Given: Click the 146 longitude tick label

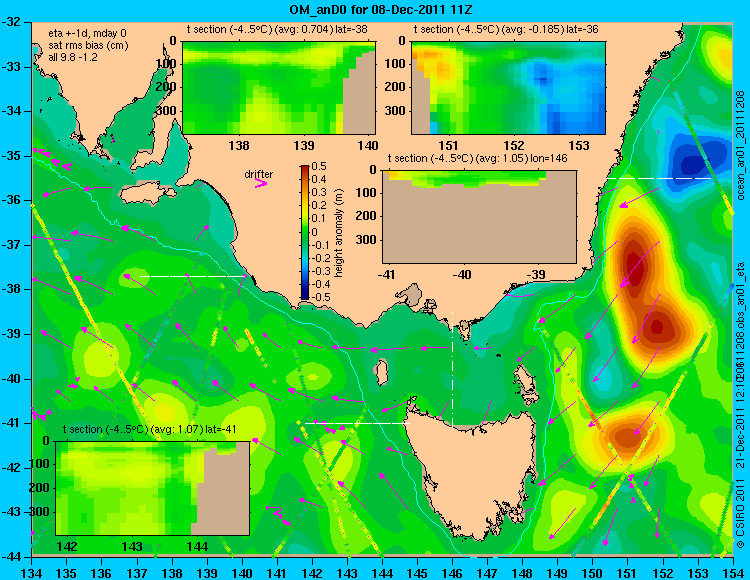Looking at the screenshot, I should (x=452, y=572).
